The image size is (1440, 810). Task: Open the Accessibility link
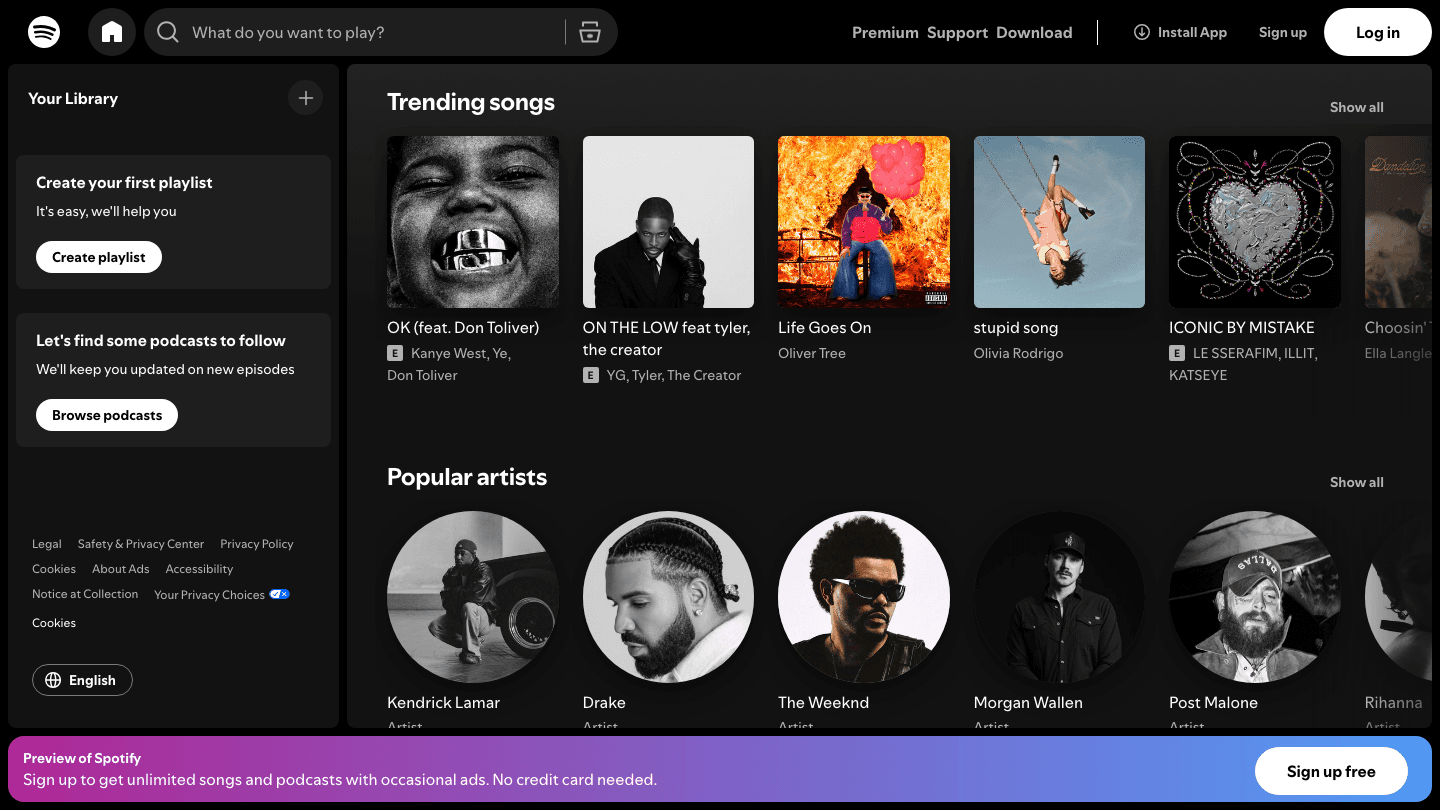[x=200, y=569]
